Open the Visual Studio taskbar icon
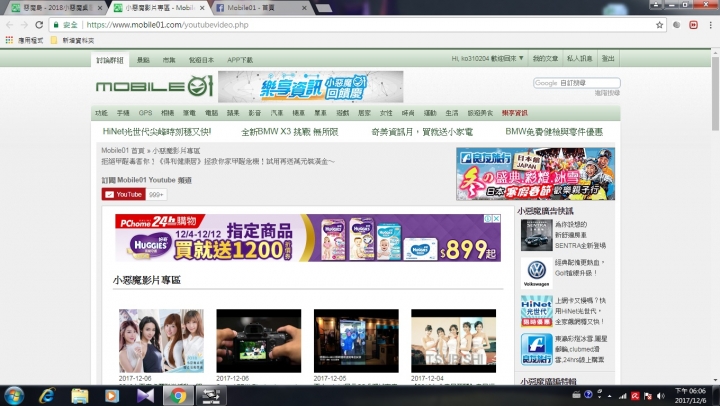 [145, 395]
